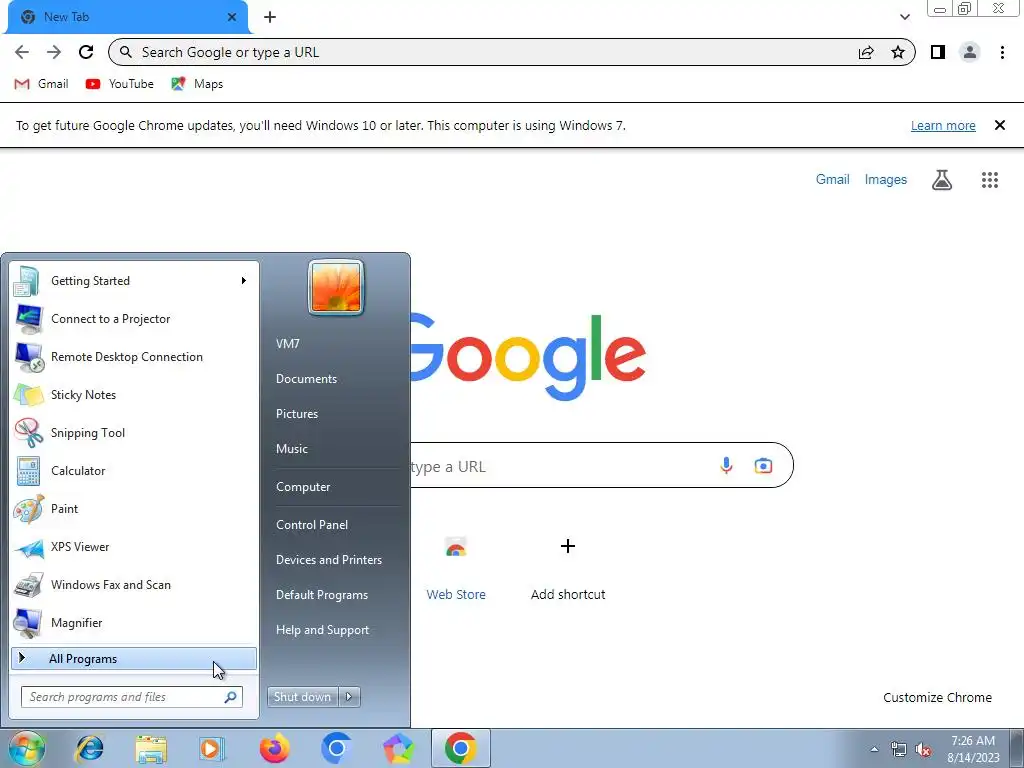Open Getting Started from Start menu
This screenshot has height=768, width=1024.
click(134, 281)
